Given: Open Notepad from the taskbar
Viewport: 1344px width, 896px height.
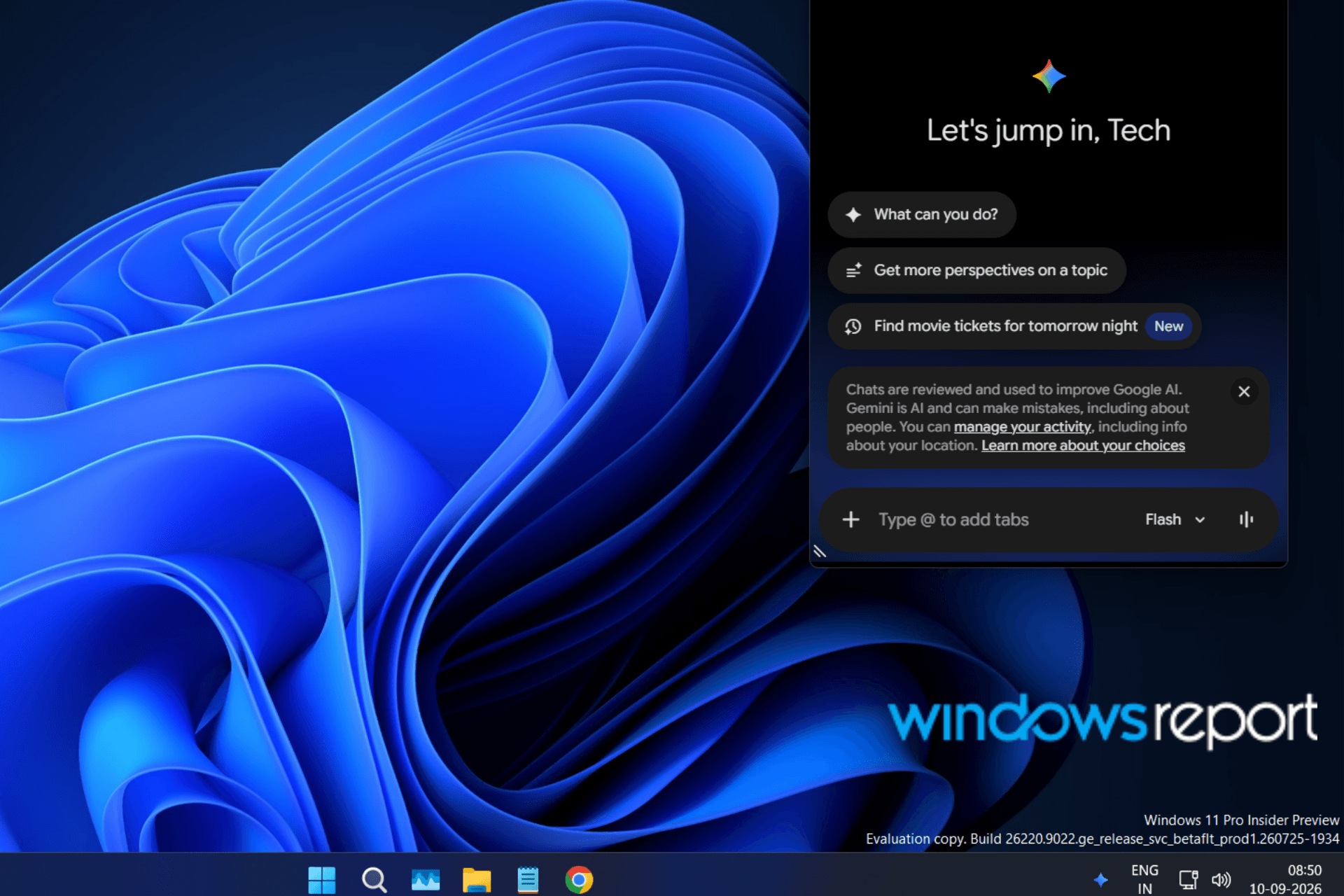Looking at the screenshot, I should [x=528, y=880].
